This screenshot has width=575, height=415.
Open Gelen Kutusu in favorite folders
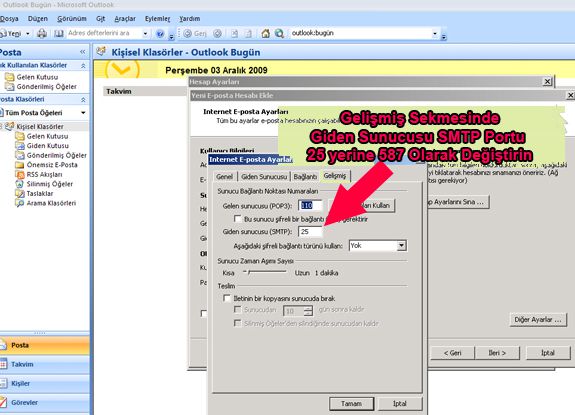point(37,77)
